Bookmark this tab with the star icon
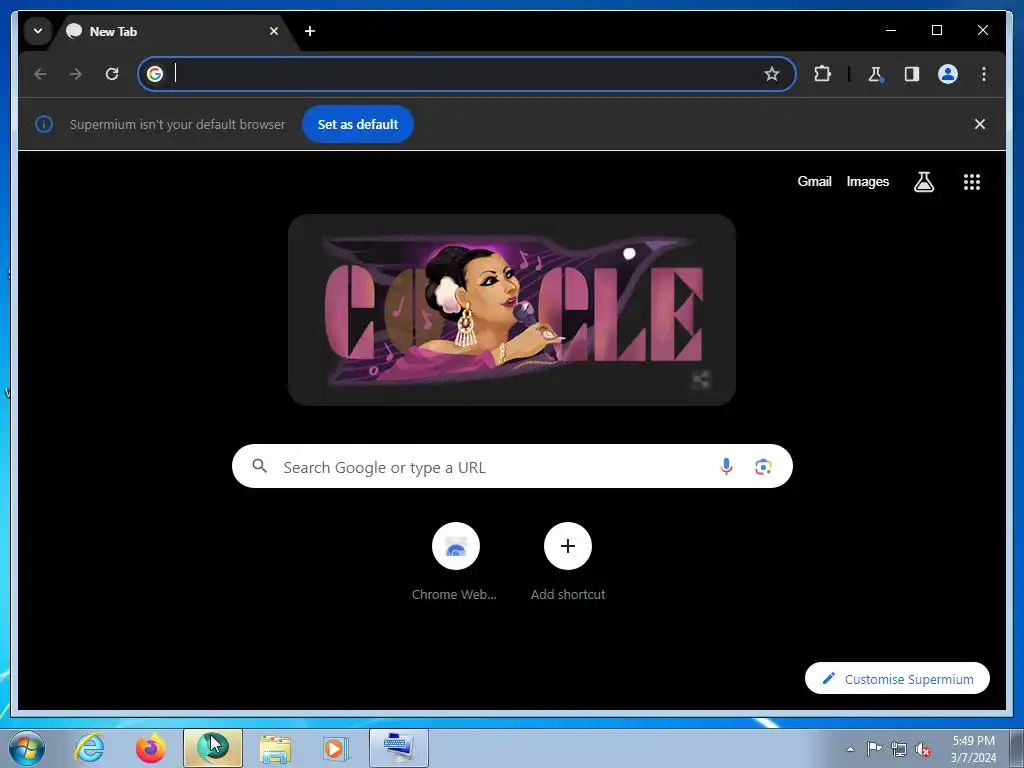Image resolution: width=1024 pixels, height=768 pixels. click(771, 74)
